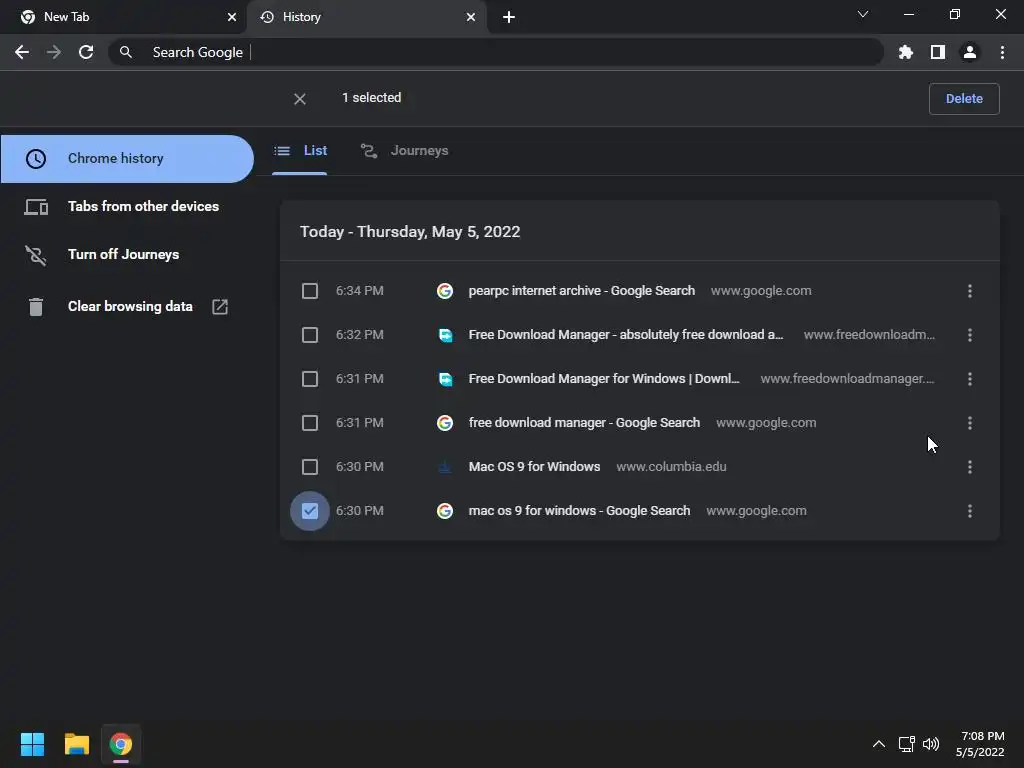Check the pearpc internet archive entry checkbox
The width and height of the screenshot is (1024, 768).
[310, 291]
